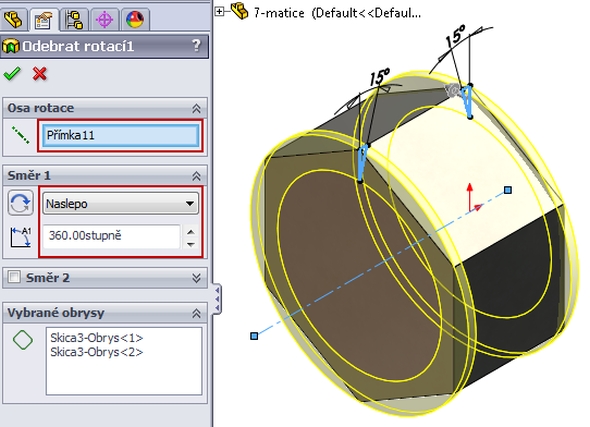Open the DisplayManager appearance tab
Image resolution: width=590 pixels, height=427 pixels.
[135, 19]
